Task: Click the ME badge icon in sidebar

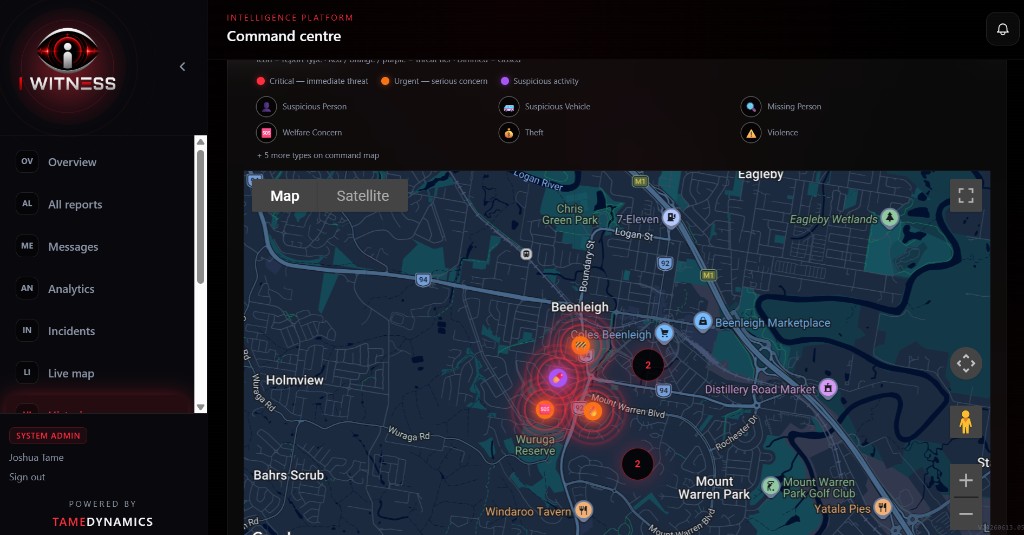Action: coord(27,246)
